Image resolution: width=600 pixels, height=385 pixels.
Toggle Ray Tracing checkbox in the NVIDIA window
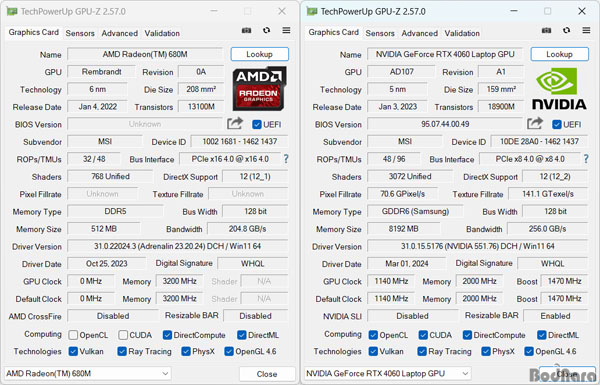click(422, 351)
